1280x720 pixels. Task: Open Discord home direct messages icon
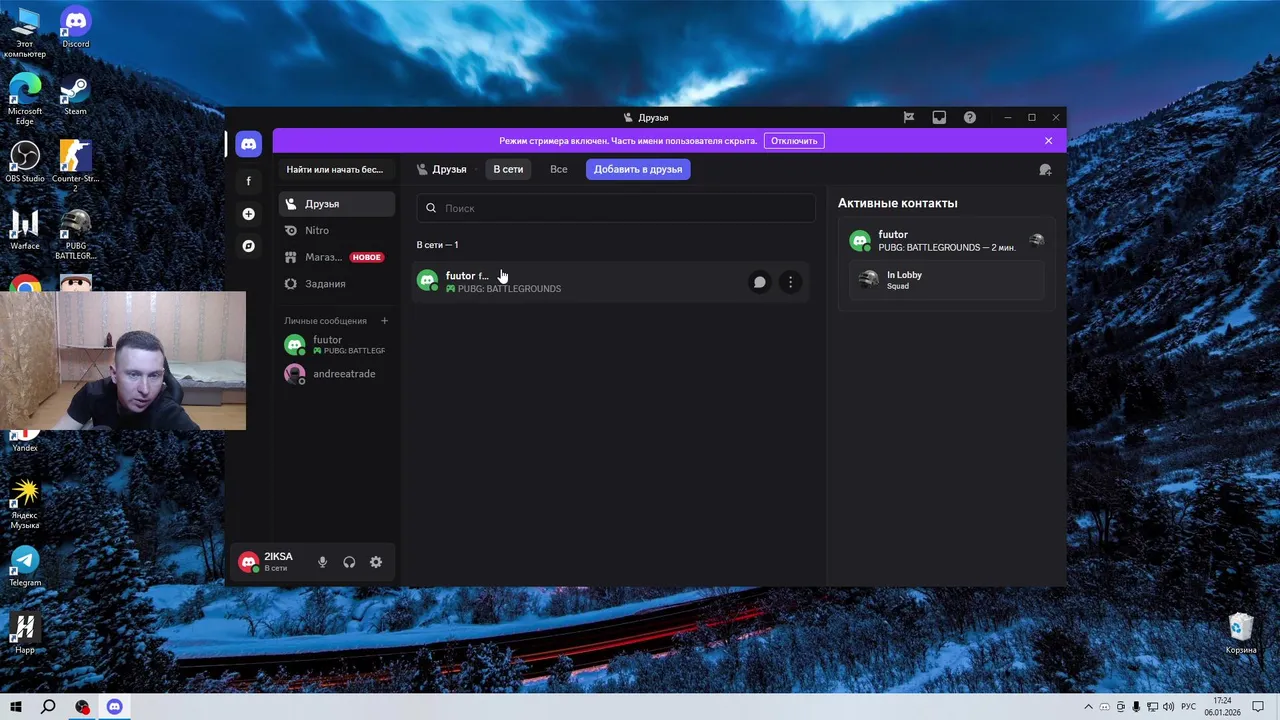(248, 144)
